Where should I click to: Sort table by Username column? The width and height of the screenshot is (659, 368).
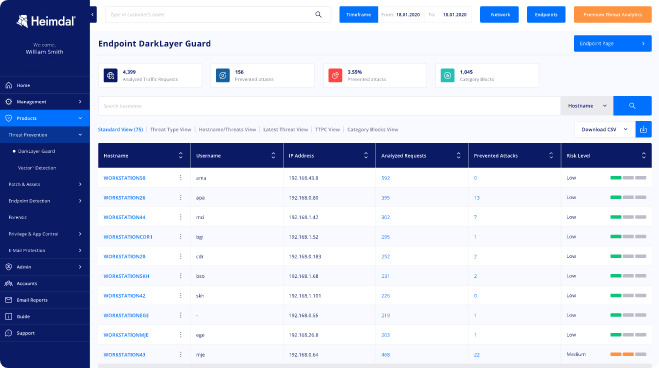273,155
